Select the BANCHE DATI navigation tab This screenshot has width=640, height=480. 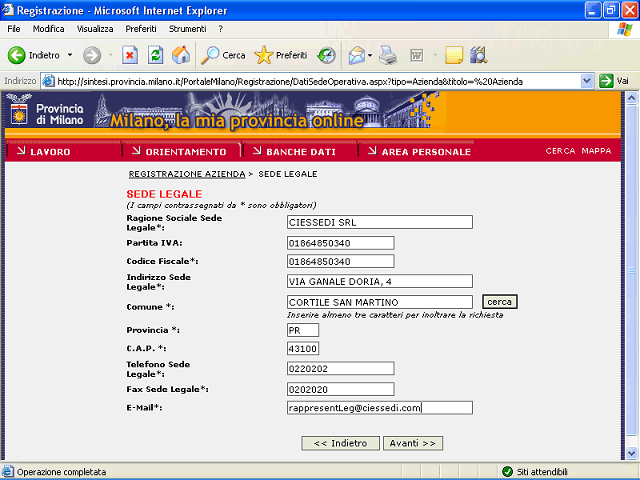coord(300,152)
